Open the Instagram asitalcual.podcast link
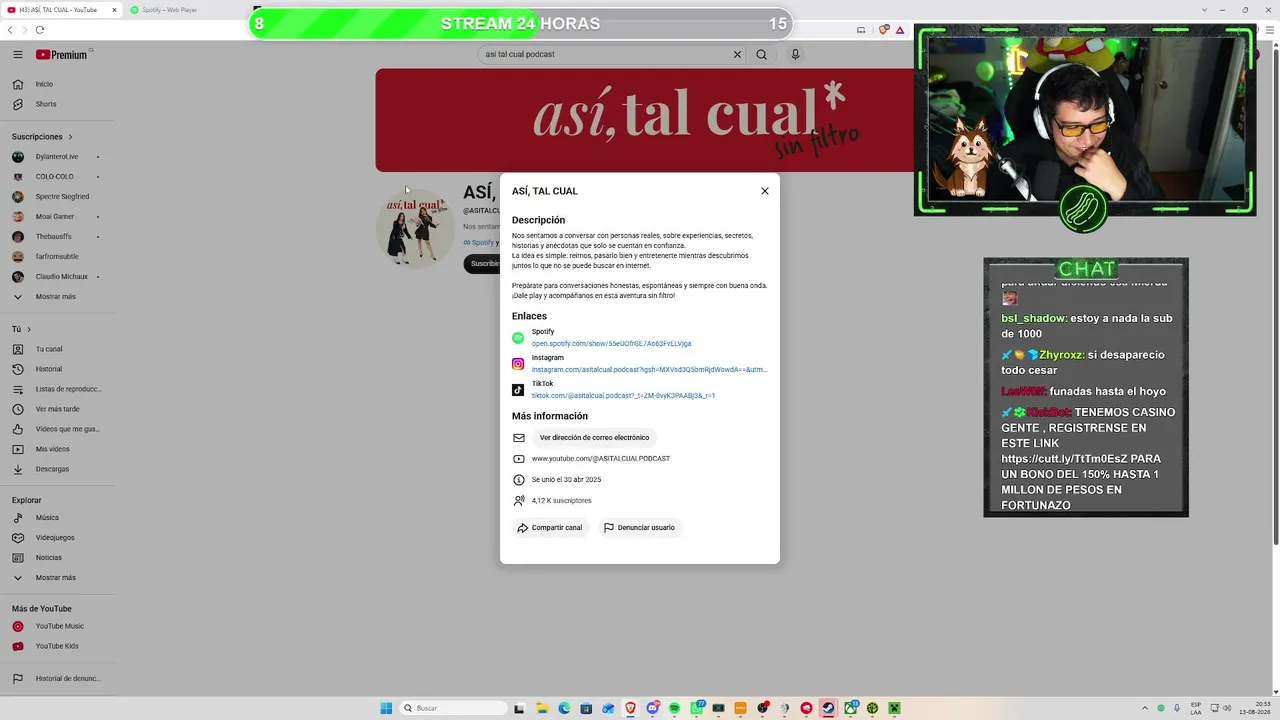This screenshot has height=720, width=1280. [650, 370]
